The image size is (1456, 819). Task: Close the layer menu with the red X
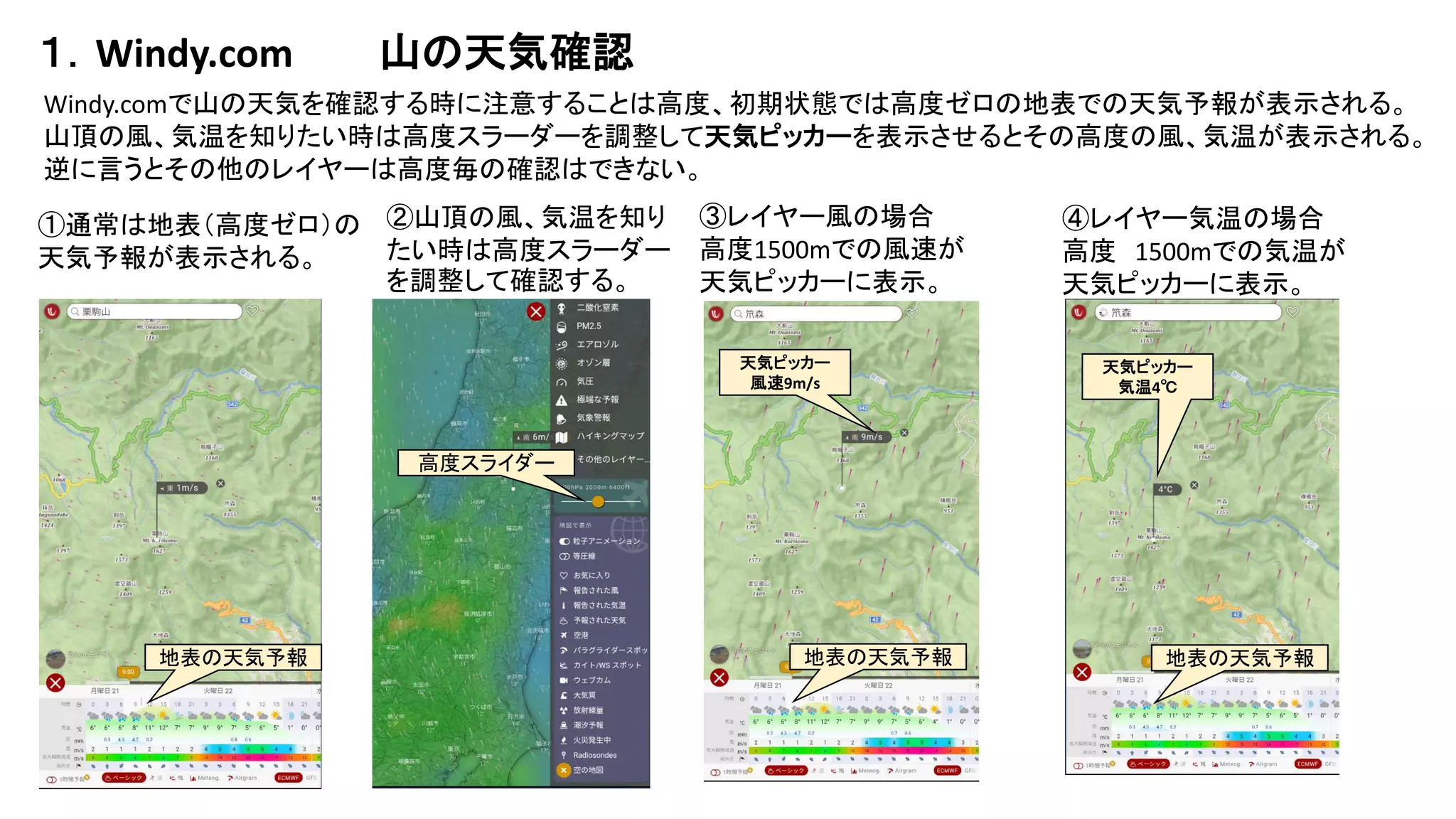point(536,311)
